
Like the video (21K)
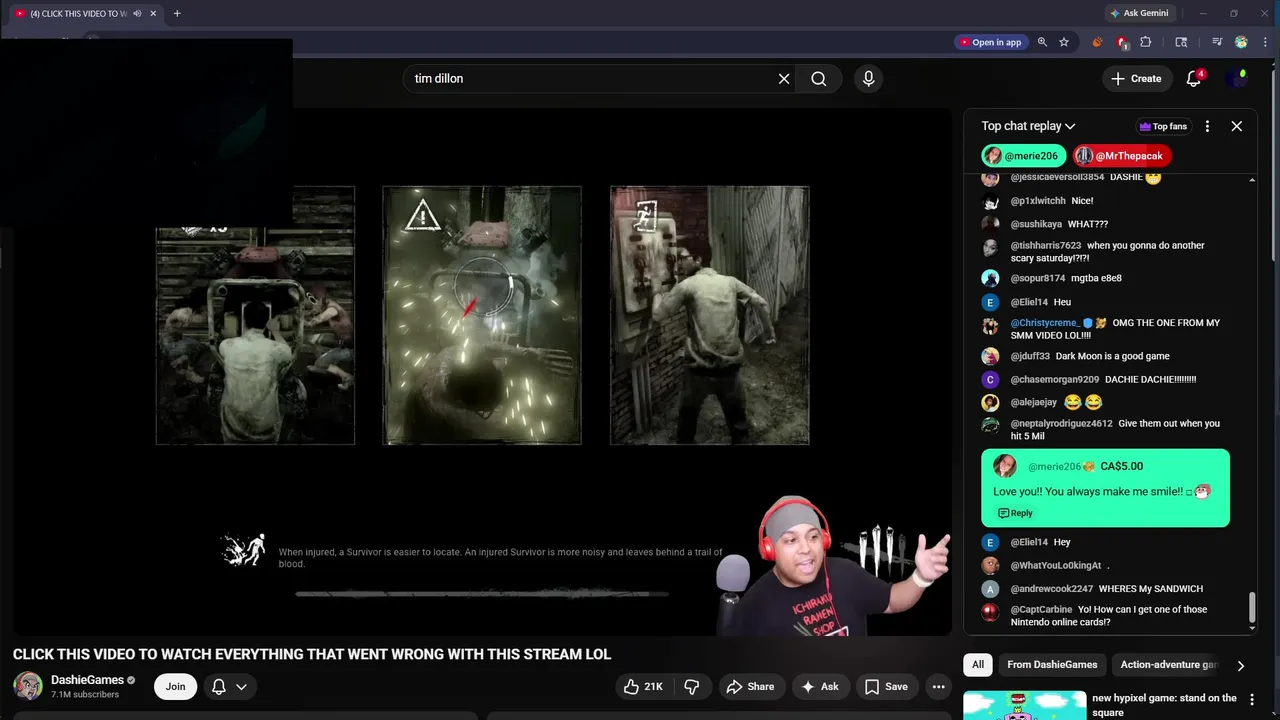(x=642, y=686)
